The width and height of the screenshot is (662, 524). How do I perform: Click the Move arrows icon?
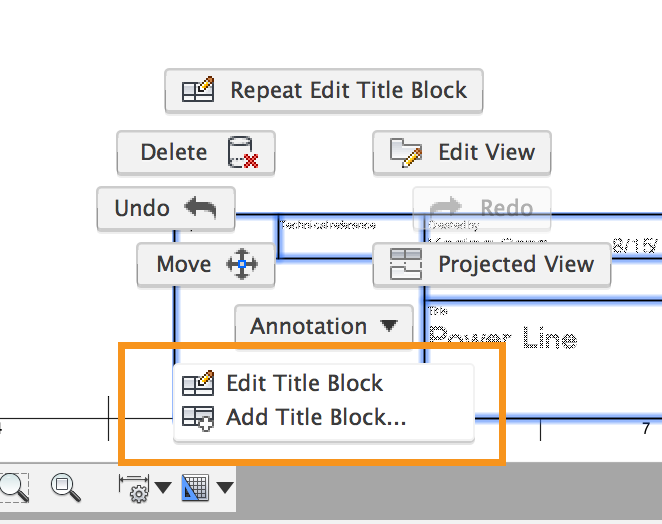[242, 265]
